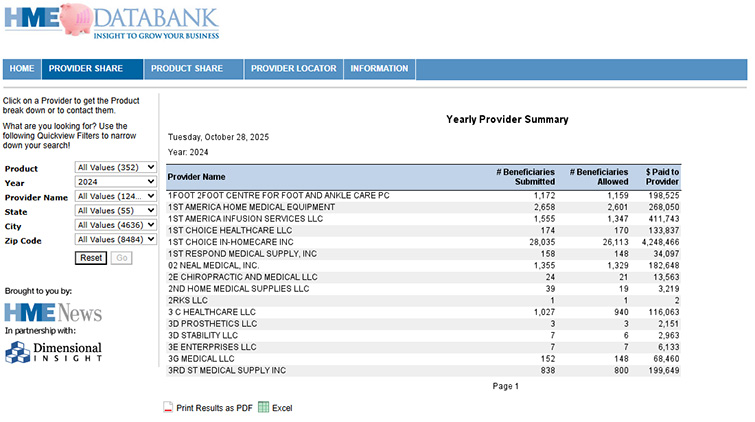Open the Year 2024 dropdown

116,182
